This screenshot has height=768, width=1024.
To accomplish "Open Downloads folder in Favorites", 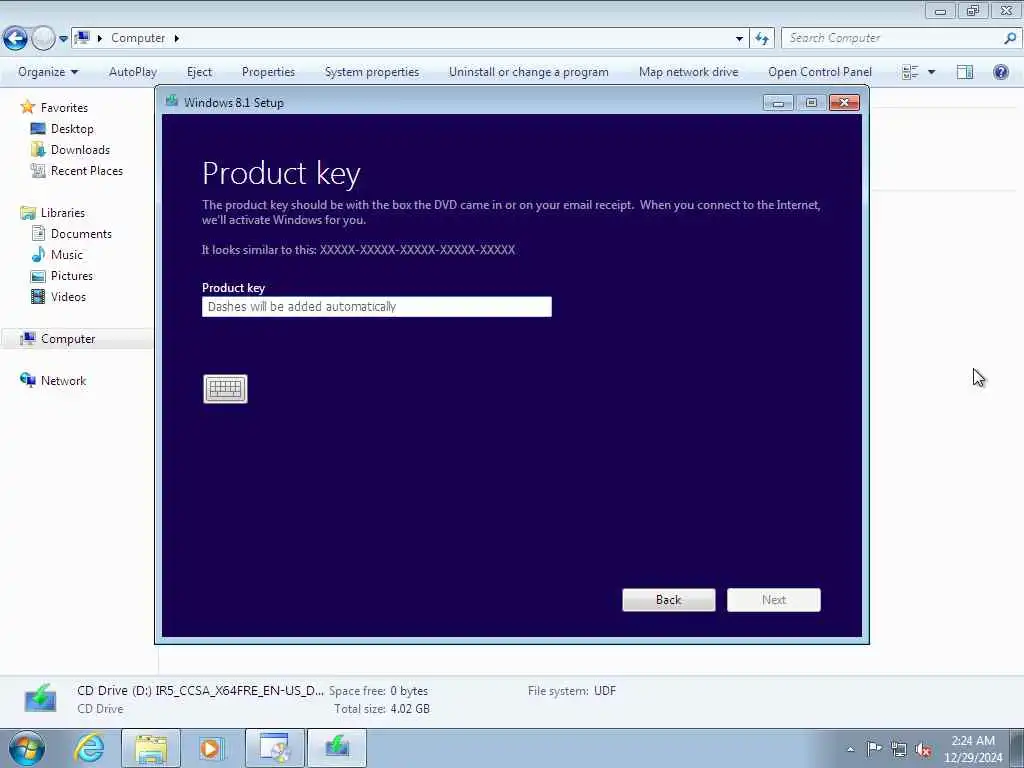I will point(80,150).
